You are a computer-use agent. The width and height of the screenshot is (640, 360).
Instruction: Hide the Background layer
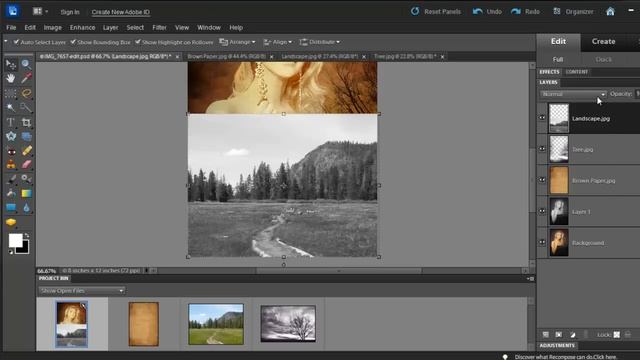coord(542,242)
